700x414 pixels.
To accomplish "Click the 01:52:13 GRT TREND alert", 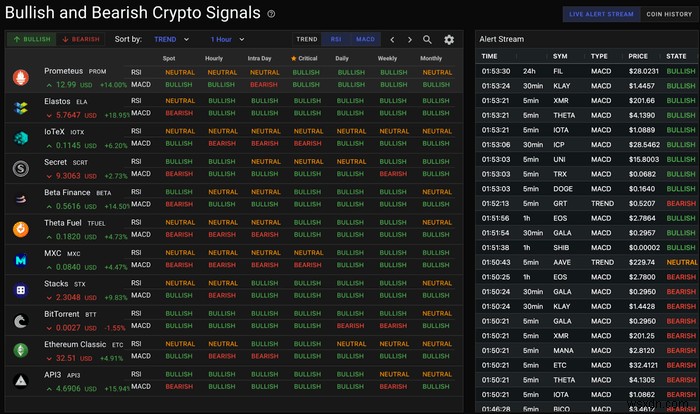I will (x=587, y=204).
